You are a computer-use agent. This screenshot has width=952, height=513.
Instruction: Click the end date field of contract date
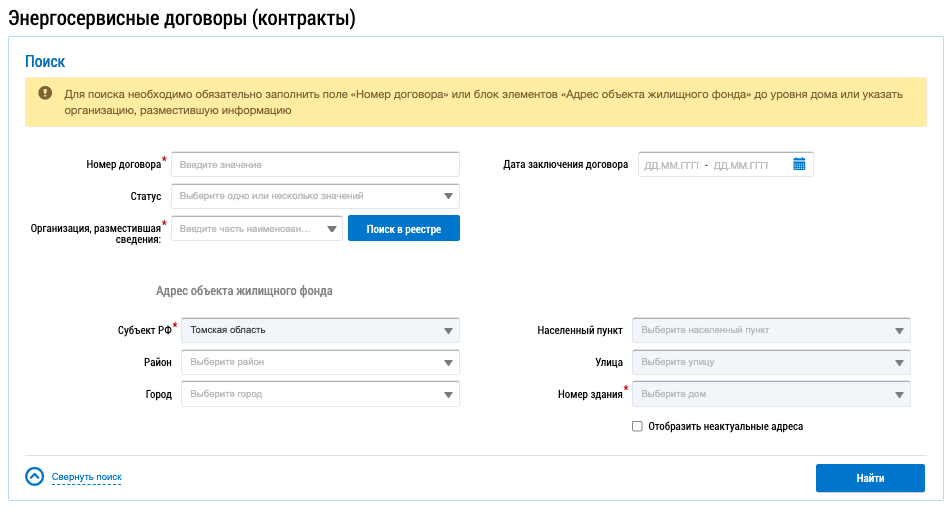pyautogui.click(x=741, y=165)
